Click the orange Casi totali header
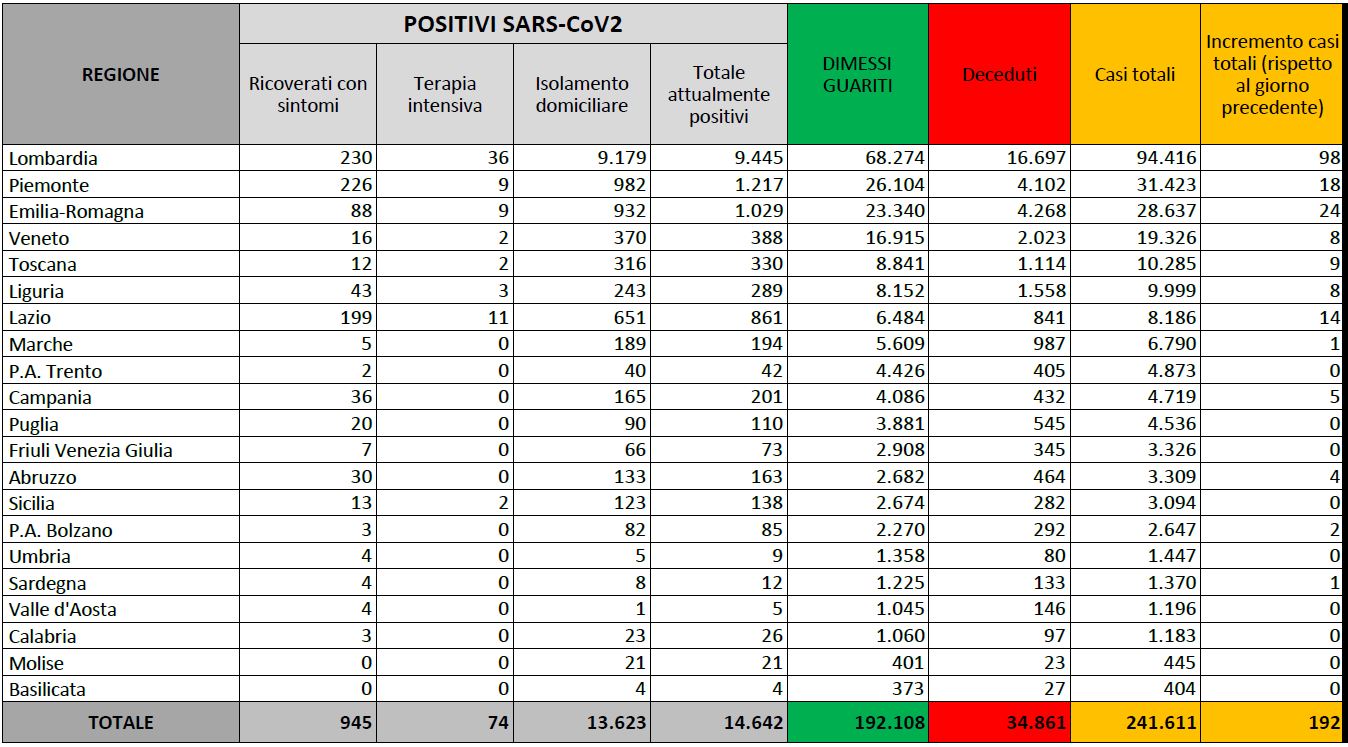Image resolution: width=1348 pixels, height=747 pixels. (1135, 75)
